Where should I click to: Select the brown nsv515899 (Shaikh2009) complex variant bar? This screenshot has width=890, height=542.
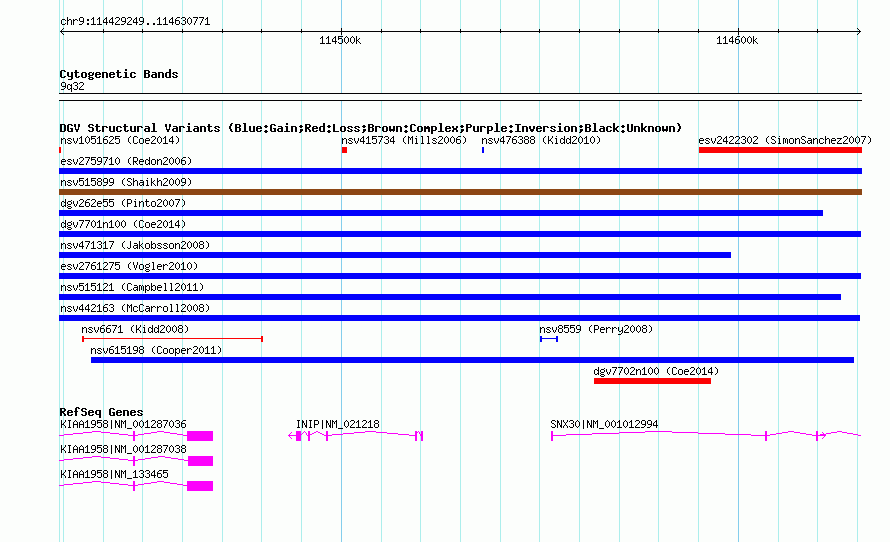pyautogui.click(x=460, y=192)
